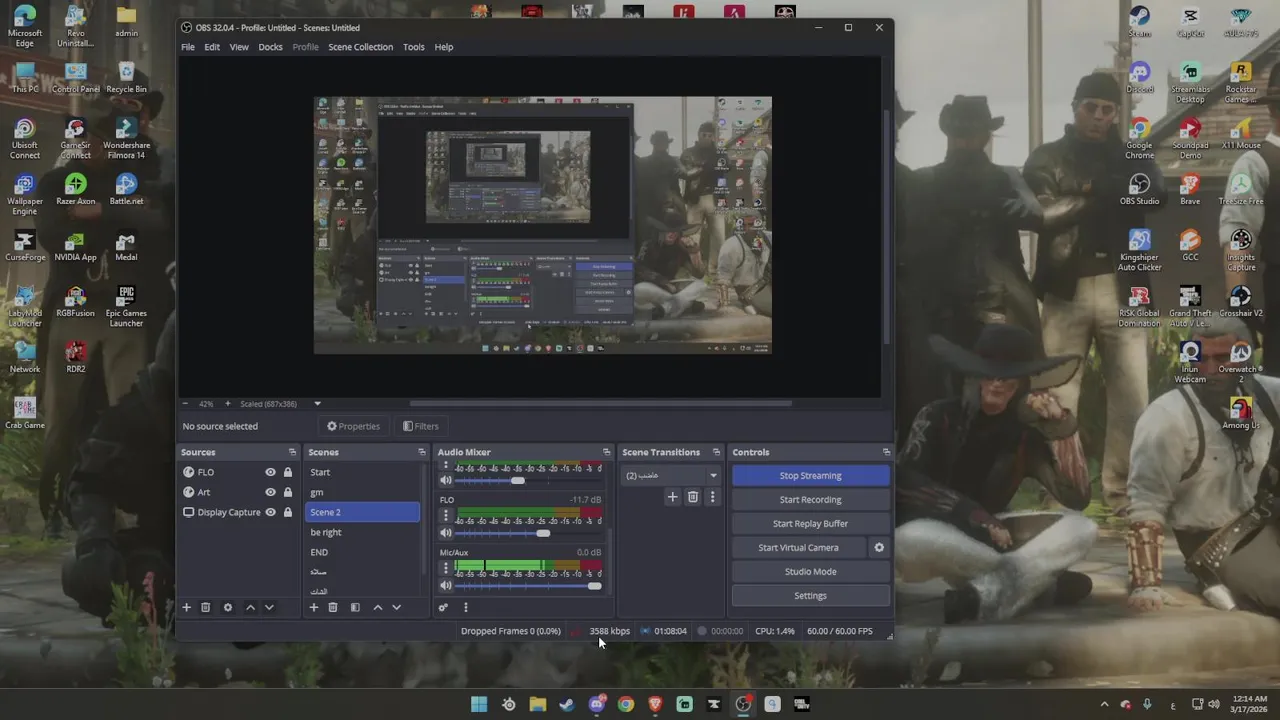Hide the Display Capture source
The width and height of the screenshot is (1280, 720).
270,512
